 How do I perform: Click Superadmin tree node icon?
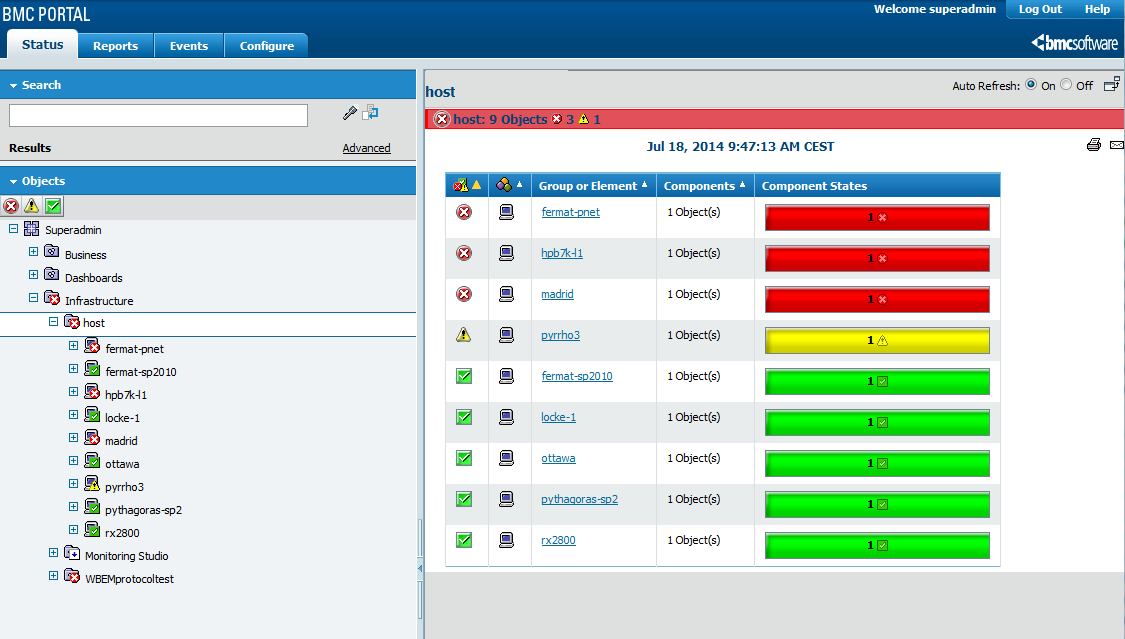tap(32, 229)
